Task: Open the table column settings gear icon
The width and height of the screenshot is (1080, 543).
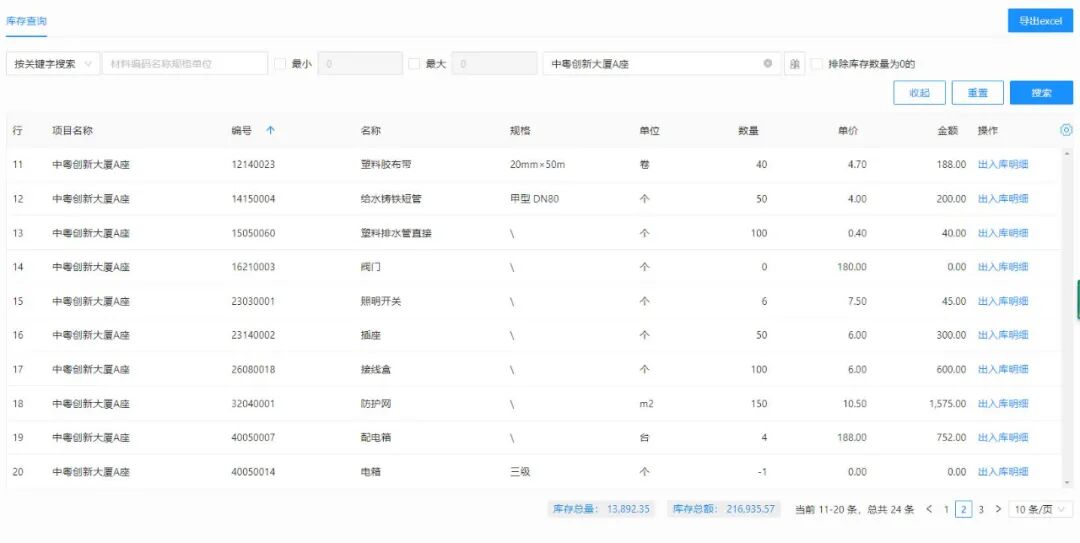Action: point(1066,130)
